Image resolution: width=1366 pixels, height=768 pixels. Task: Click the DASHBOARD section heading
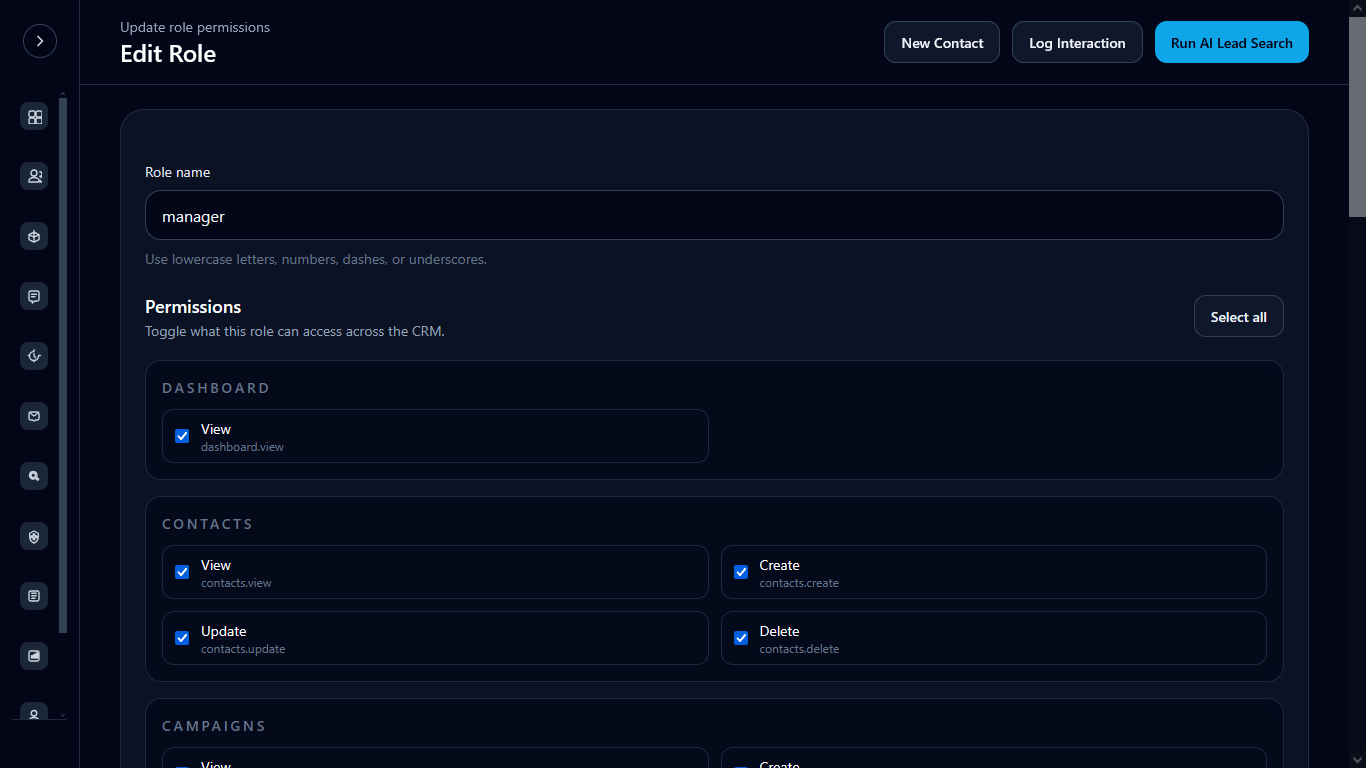[216, 388]
